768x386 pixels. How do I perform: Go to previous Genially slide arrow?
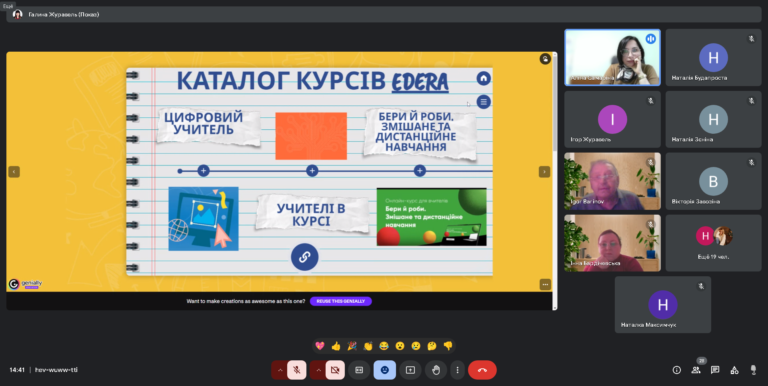pyautogui.click(x=14, y=172)
